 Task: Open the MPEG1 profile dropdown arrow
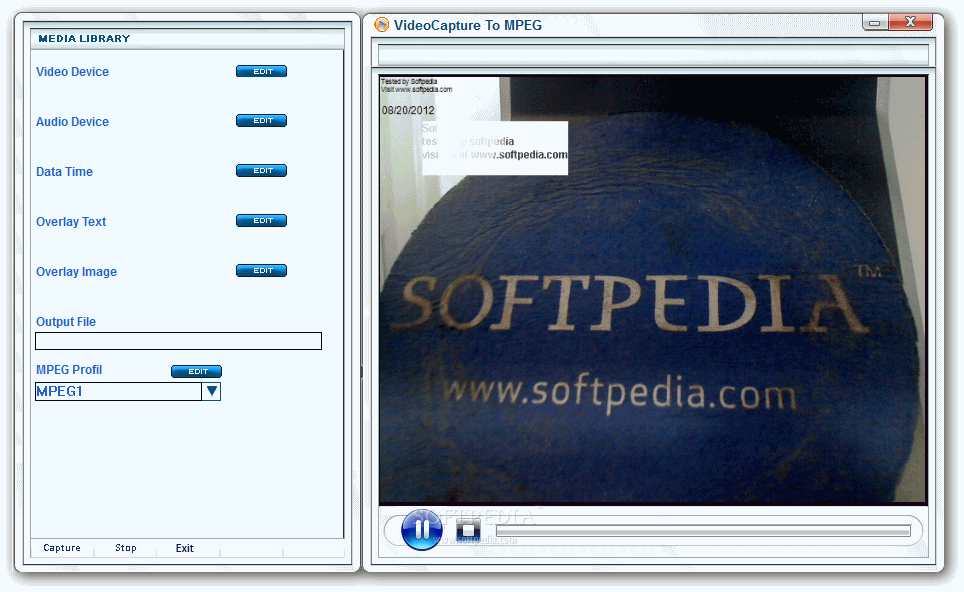click(x=211, y=391)
